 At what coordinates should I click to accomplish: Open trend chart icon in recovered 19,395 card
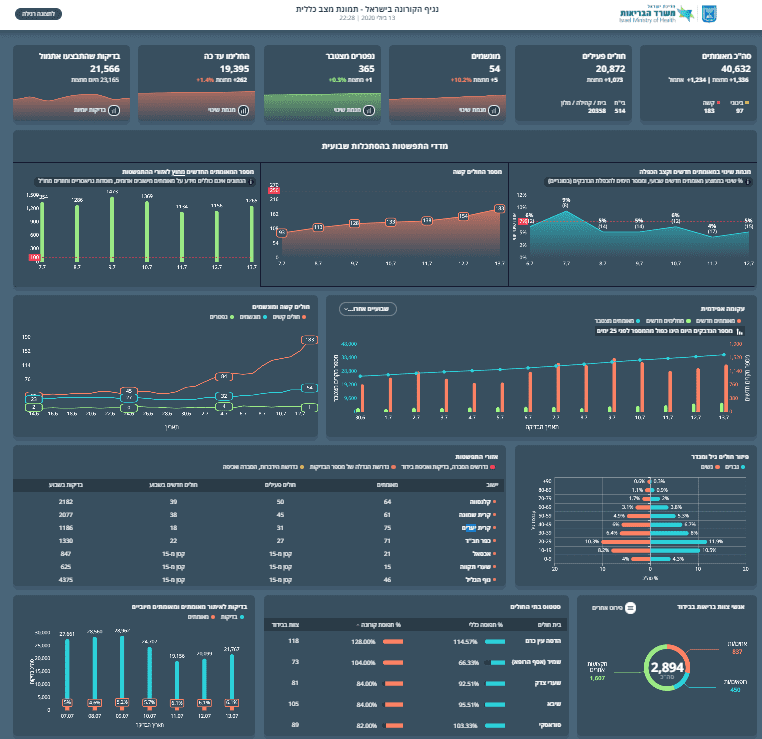coord(243,110)
